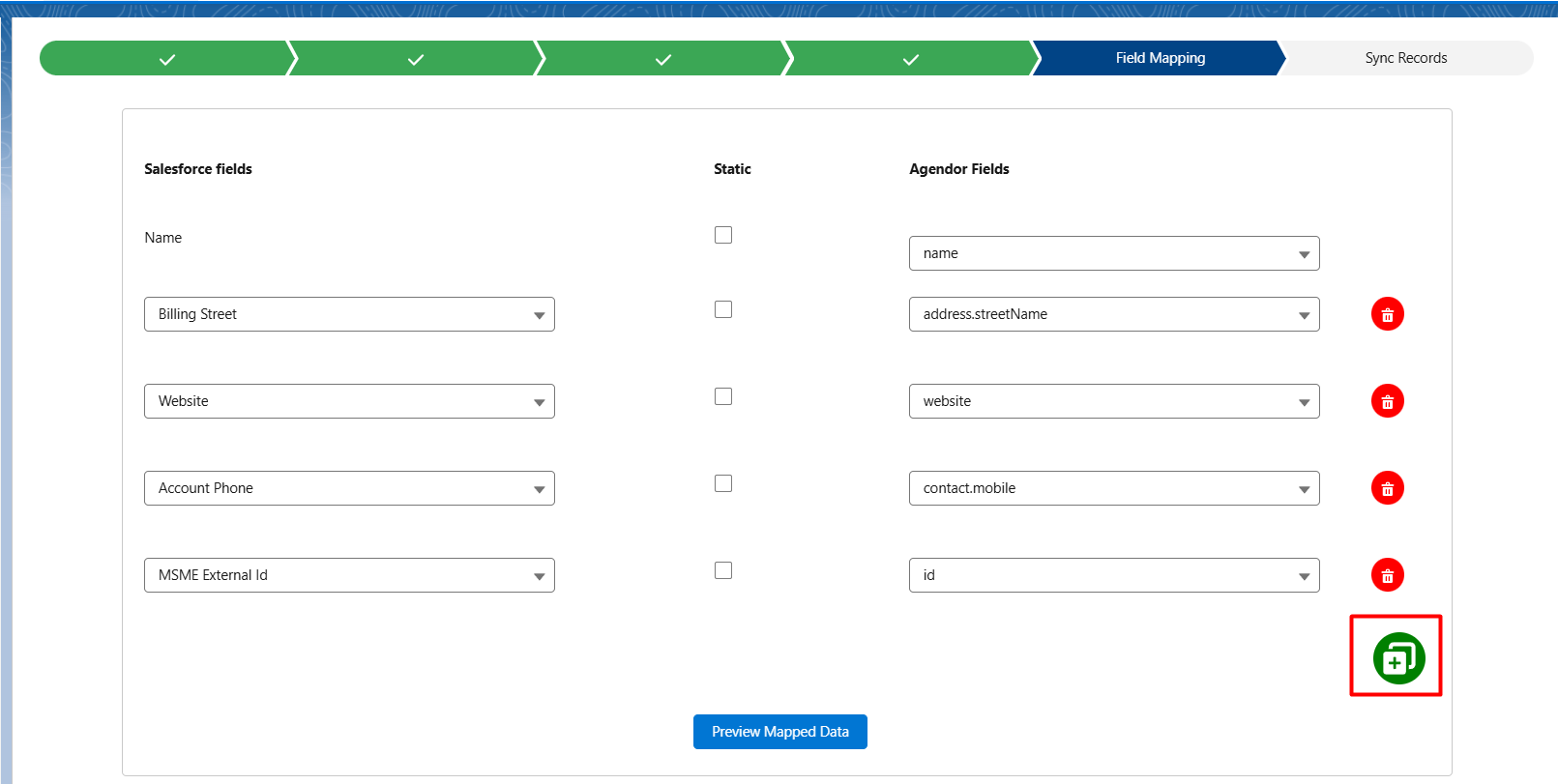
Task: Expand the Account Phone Salesforce dropdown
Action: click(x=349, y=488)
